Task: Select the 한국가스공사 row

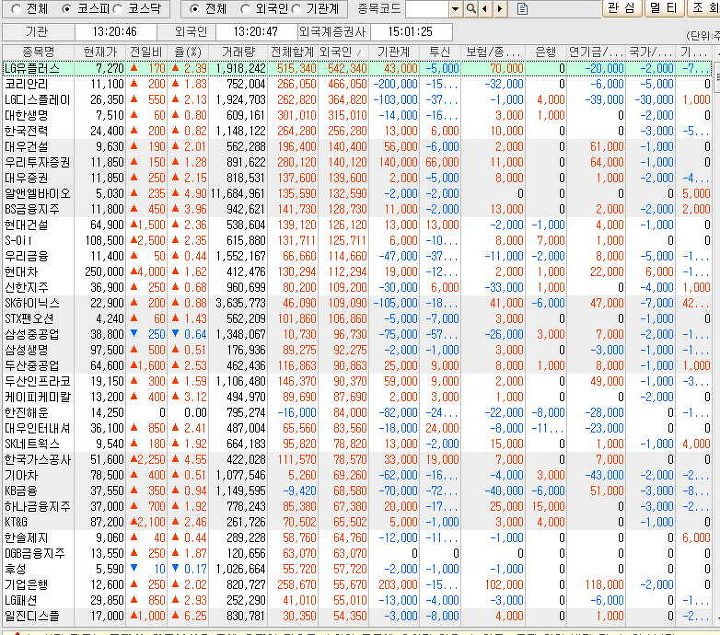Action: [357, 459]
